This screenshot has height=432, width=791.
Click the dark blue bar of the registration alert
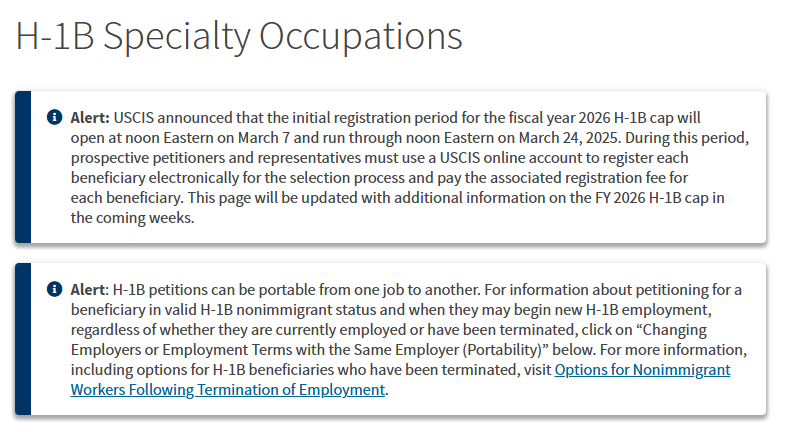point(23,167)
